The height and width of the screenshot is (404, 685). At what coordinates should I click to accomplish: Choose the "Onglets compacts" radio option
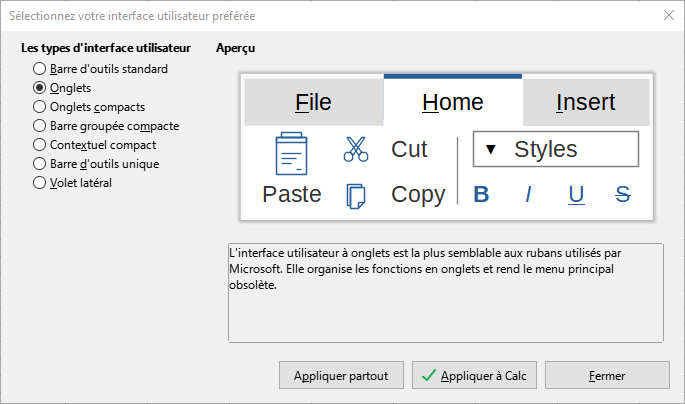(x=89, y=107)
